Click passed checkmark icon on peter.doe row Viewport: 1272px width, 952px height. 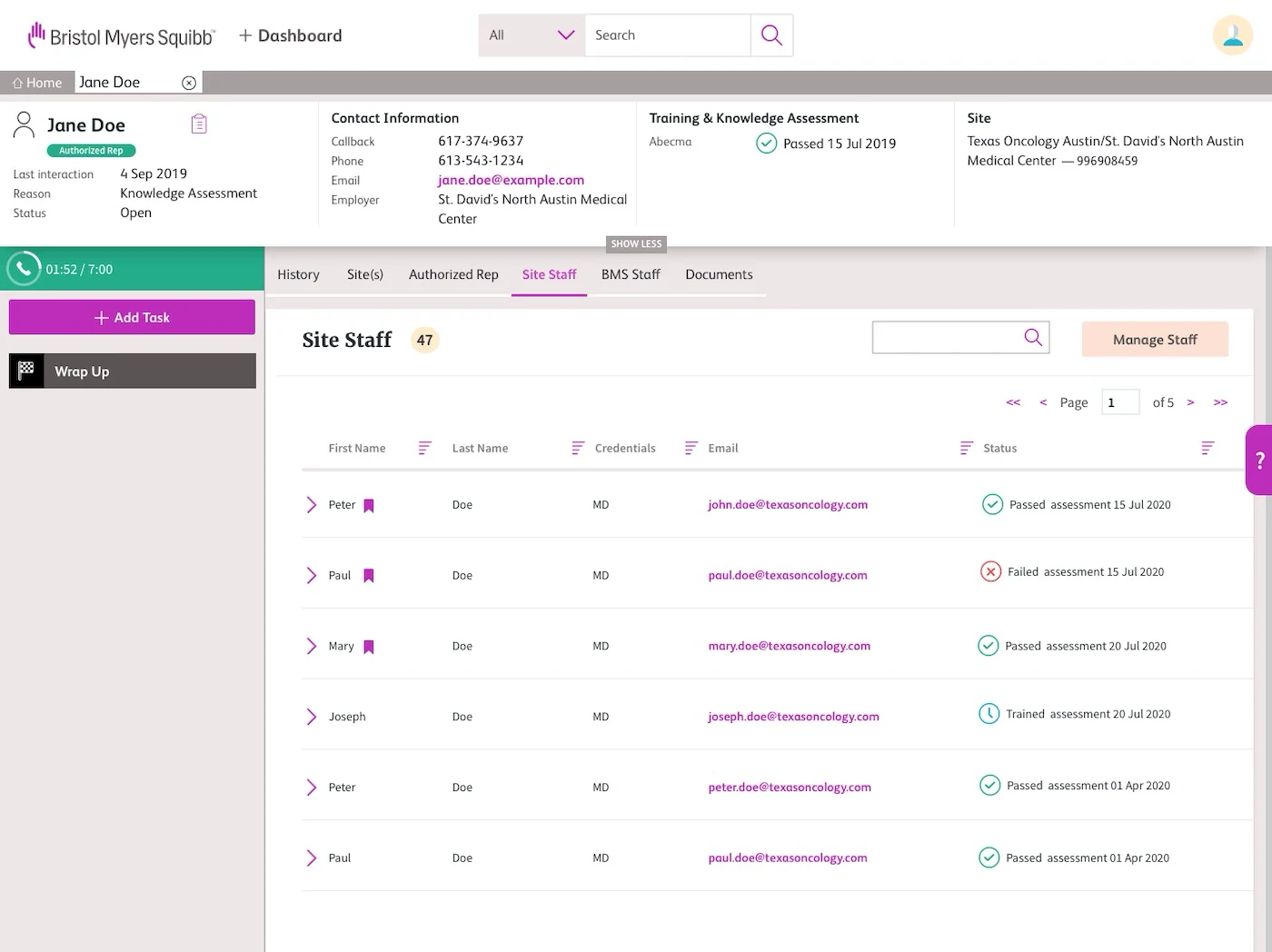tap(990, 786)
